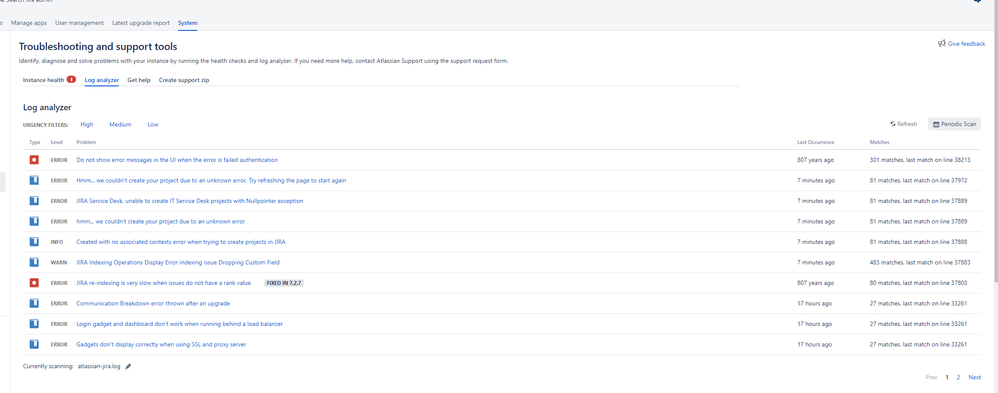Viewport: 998px width, 393px height.
Task: Click the 'FIXED IN 7.2.7' label
Action: 284,283
